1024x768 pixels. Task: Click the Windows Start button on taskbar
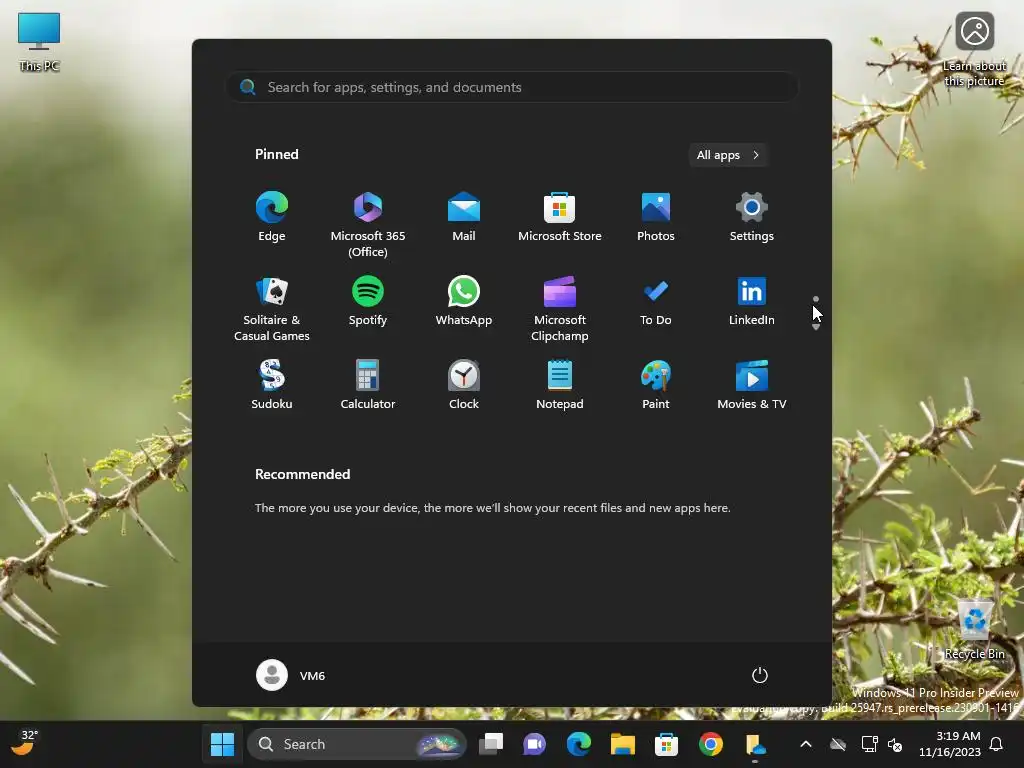(x=222, y=744)
